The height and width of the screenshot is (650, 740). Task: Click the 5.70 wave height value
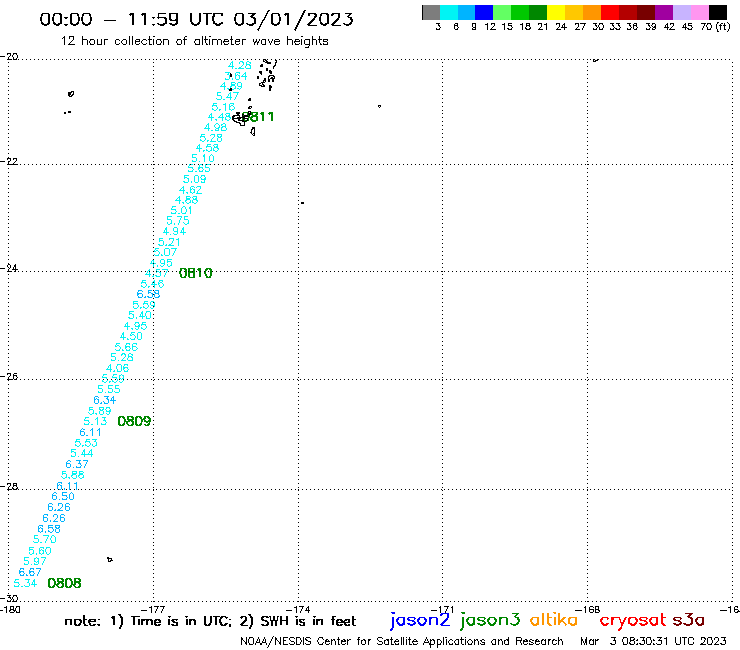tap(45, 540)
